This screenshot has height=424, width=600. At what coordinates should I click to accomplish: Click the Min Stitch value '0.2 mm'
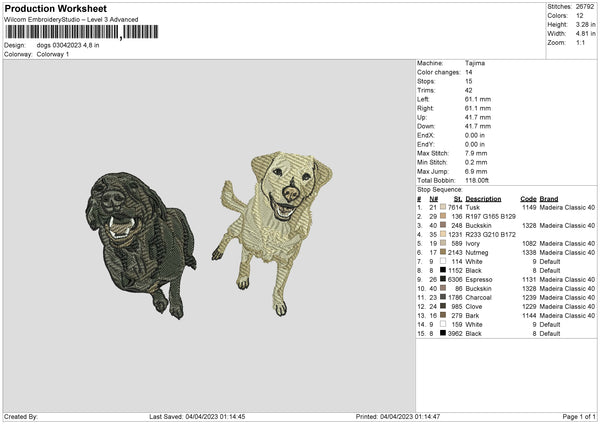click(x=476, y=162)
